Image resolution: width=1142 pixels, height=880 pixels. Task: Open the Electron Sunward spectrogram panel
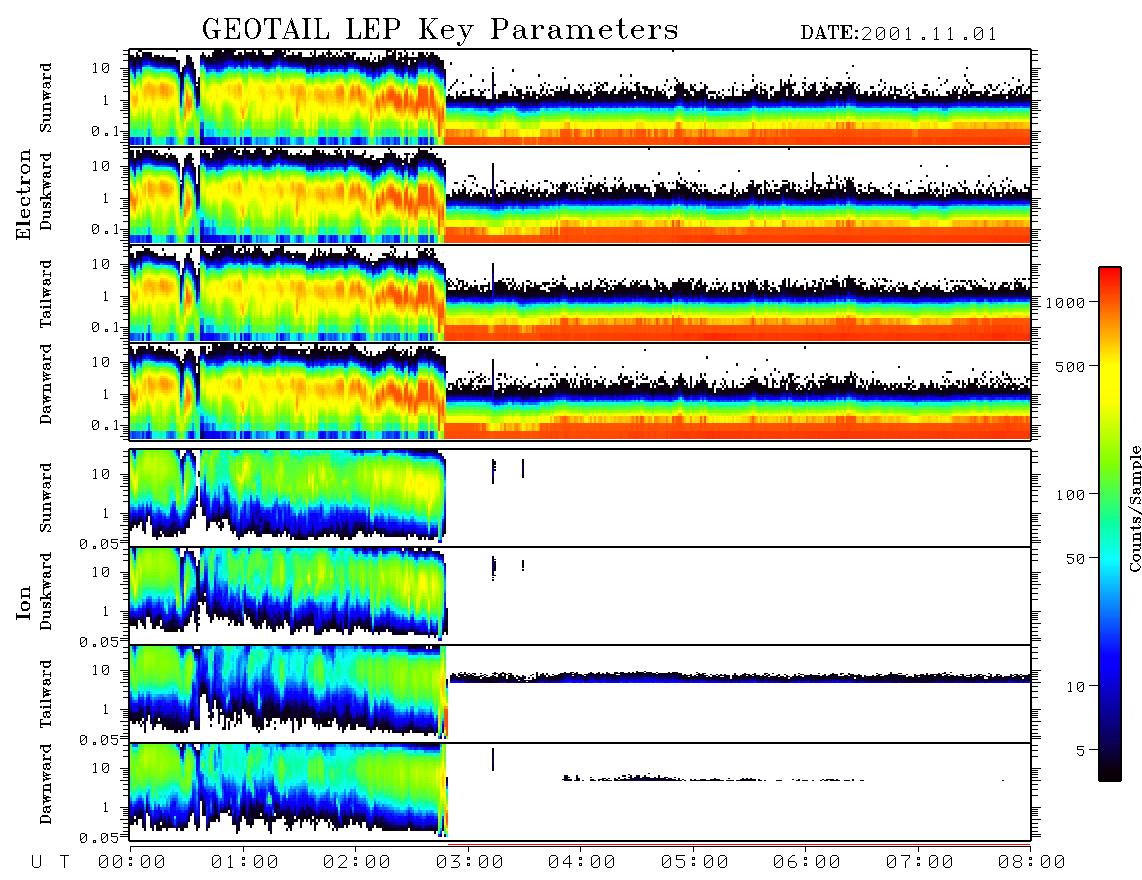coord(580,98)
